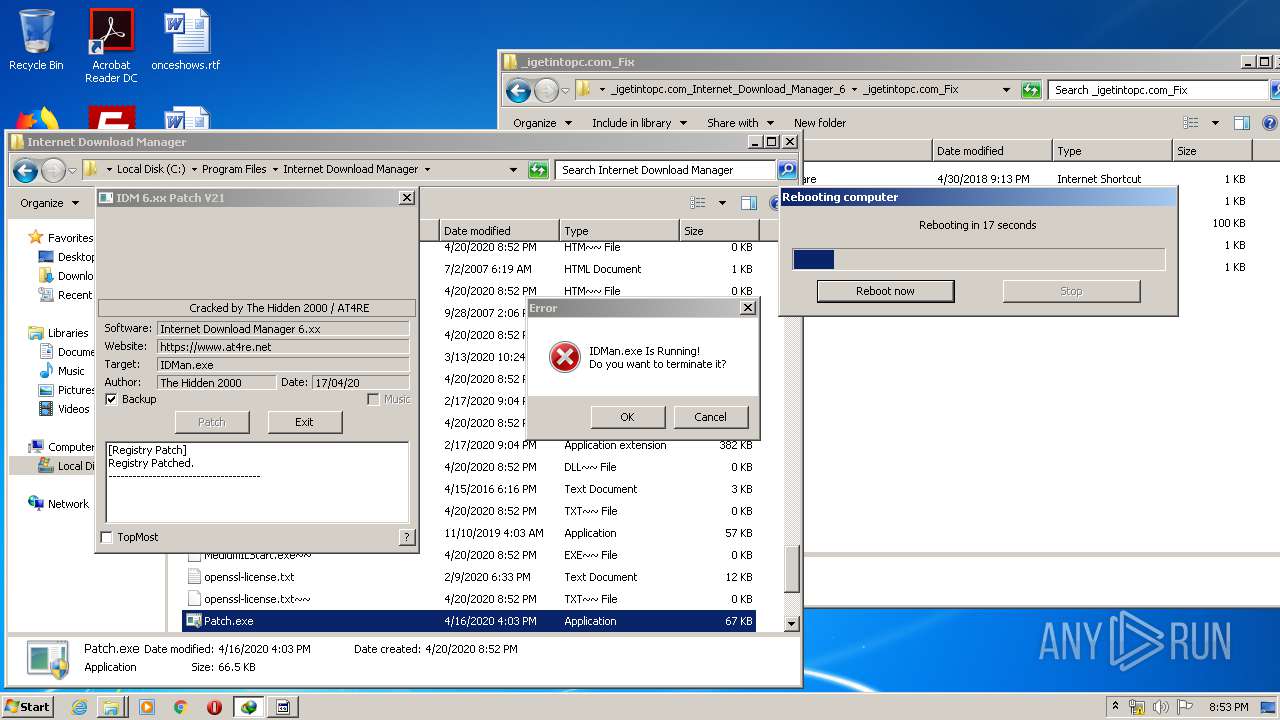1280x720 pixels.
Task: Click the search magnifier in Internet Download Manager window
Action: click(x=787, y=170)
